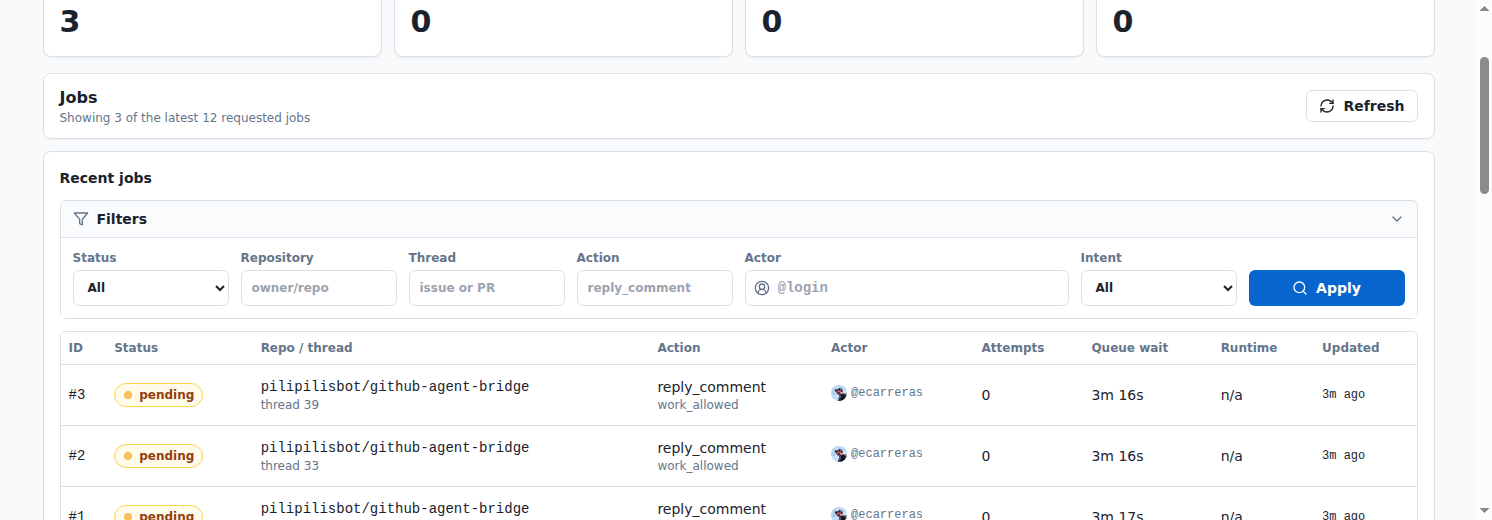Focus the Repository owner/repo input
Image resolution: width=1492 pixels, height=520 pixels.
(x=319, y=288)
